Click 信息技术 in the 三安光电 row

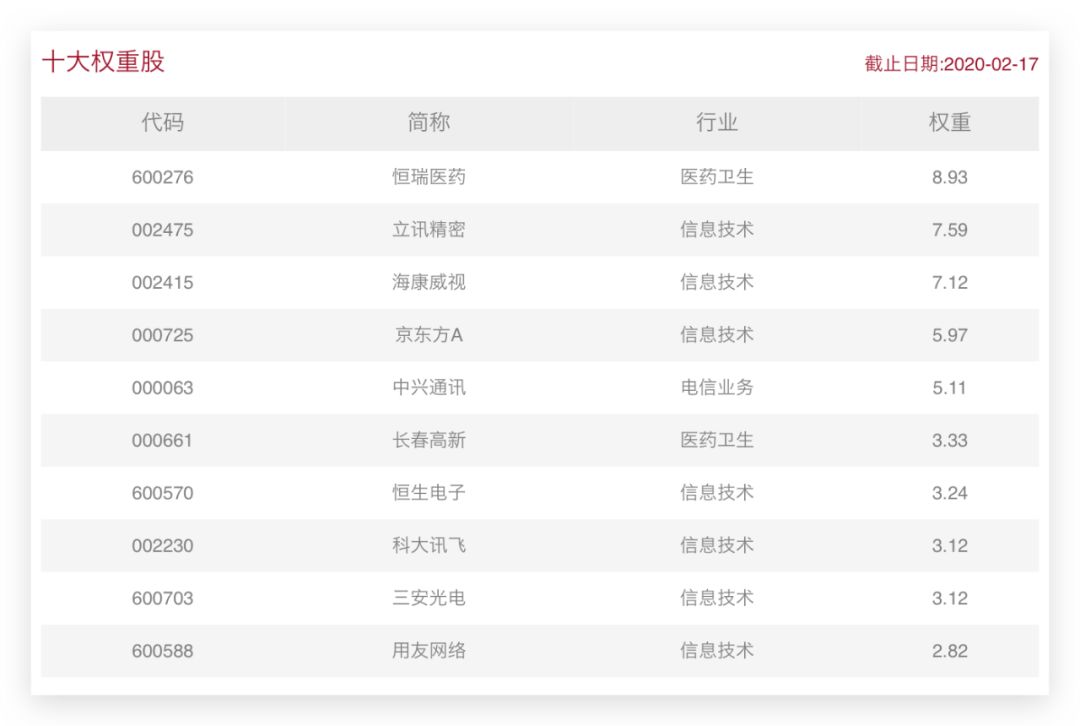pyautogui.click(x=716, y=598)
